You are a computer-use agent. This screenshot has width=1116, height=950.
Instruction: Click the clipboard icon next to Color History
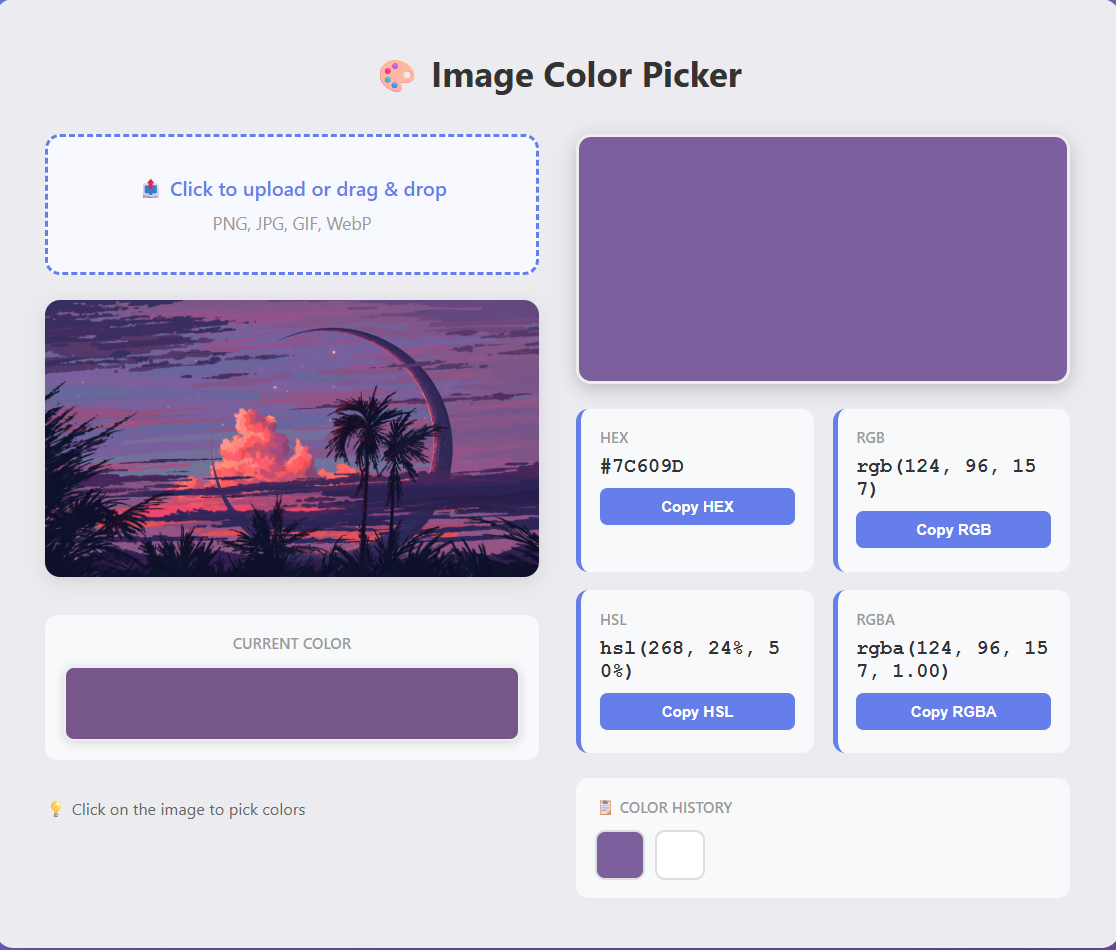[605, 807]
